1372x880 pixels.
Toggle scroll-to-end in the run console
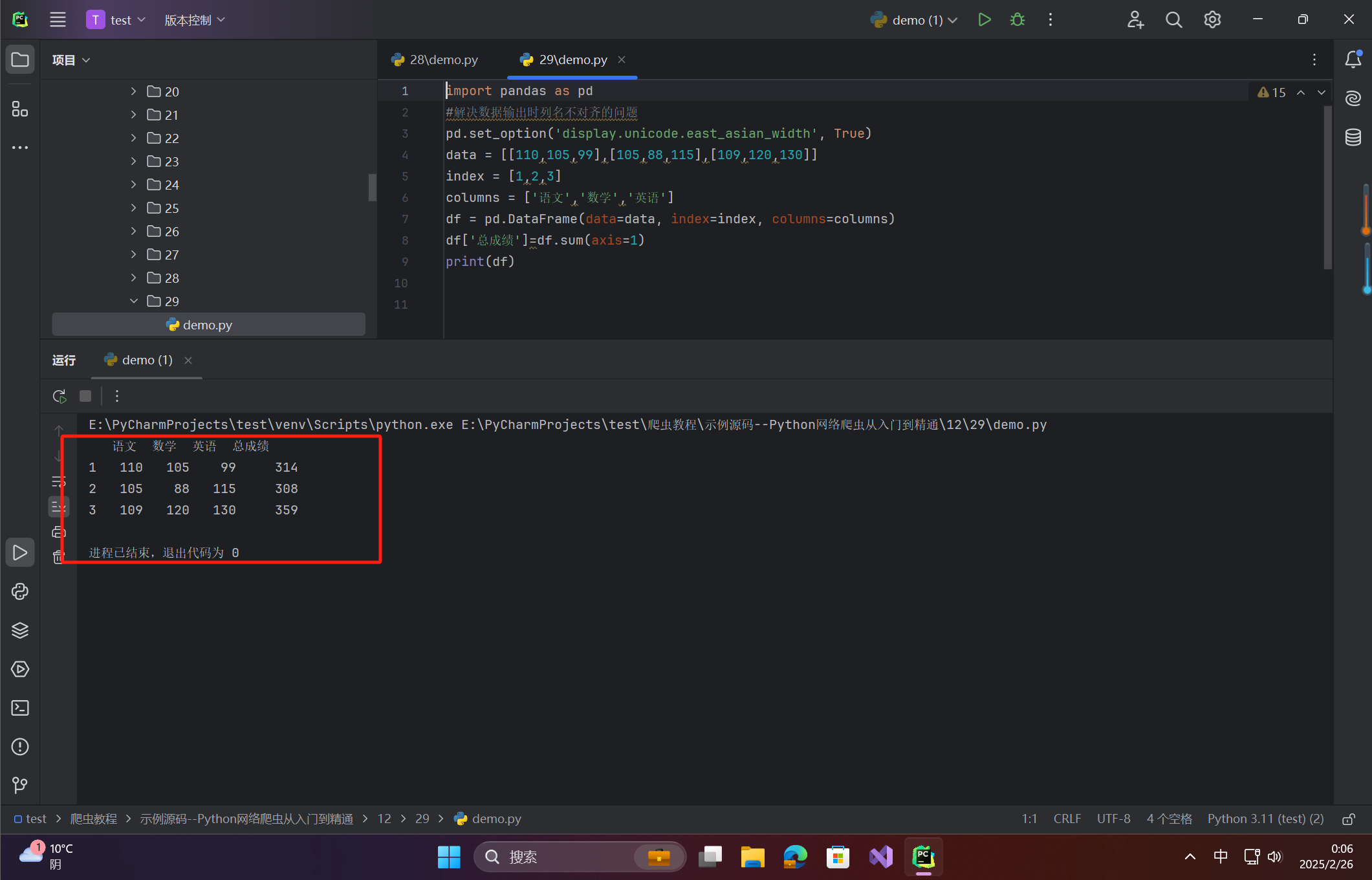tap(59, 507)
